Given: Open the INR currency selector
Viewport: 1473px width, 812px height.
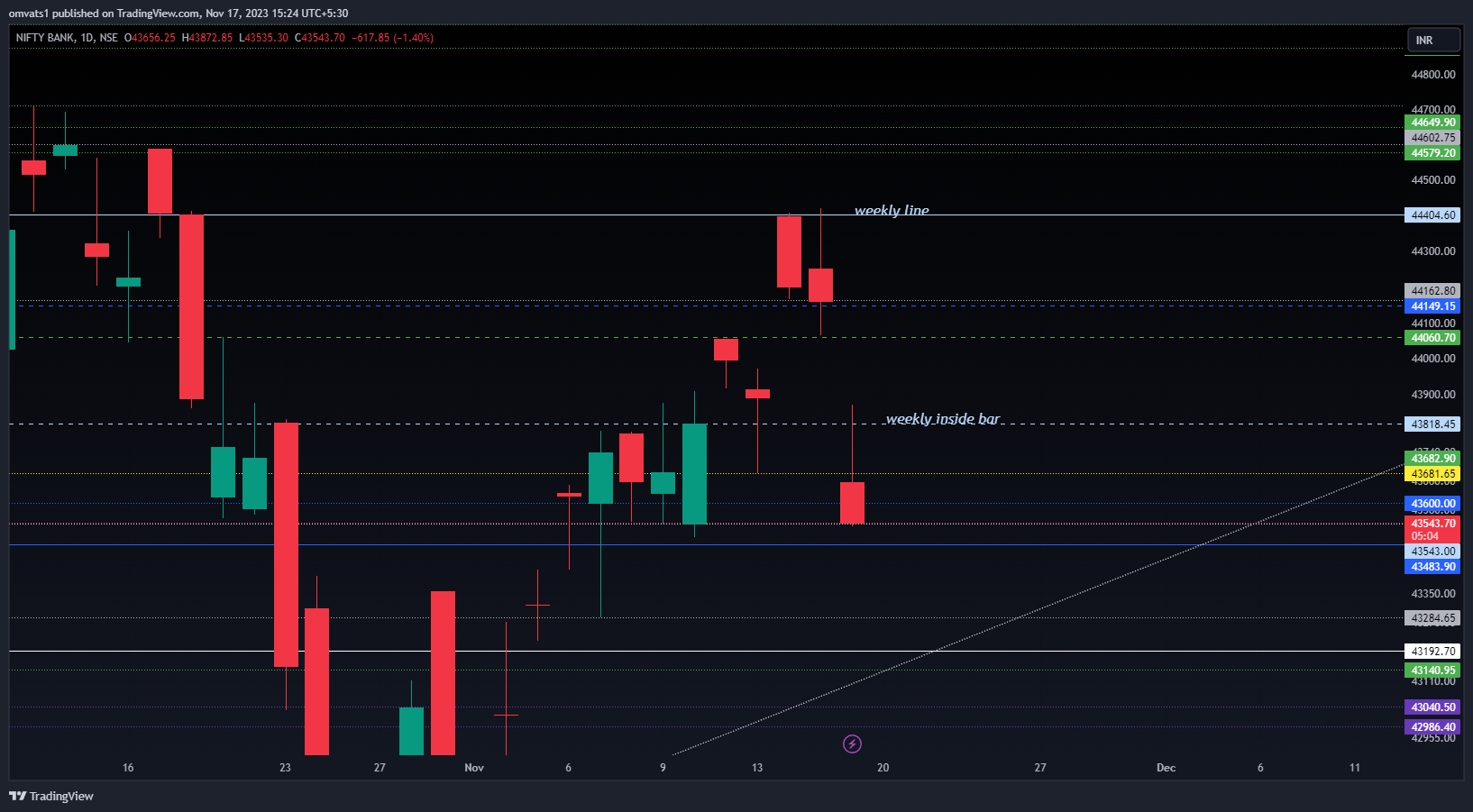Looking at the screenshot, I should click(x=1433, y=41).
